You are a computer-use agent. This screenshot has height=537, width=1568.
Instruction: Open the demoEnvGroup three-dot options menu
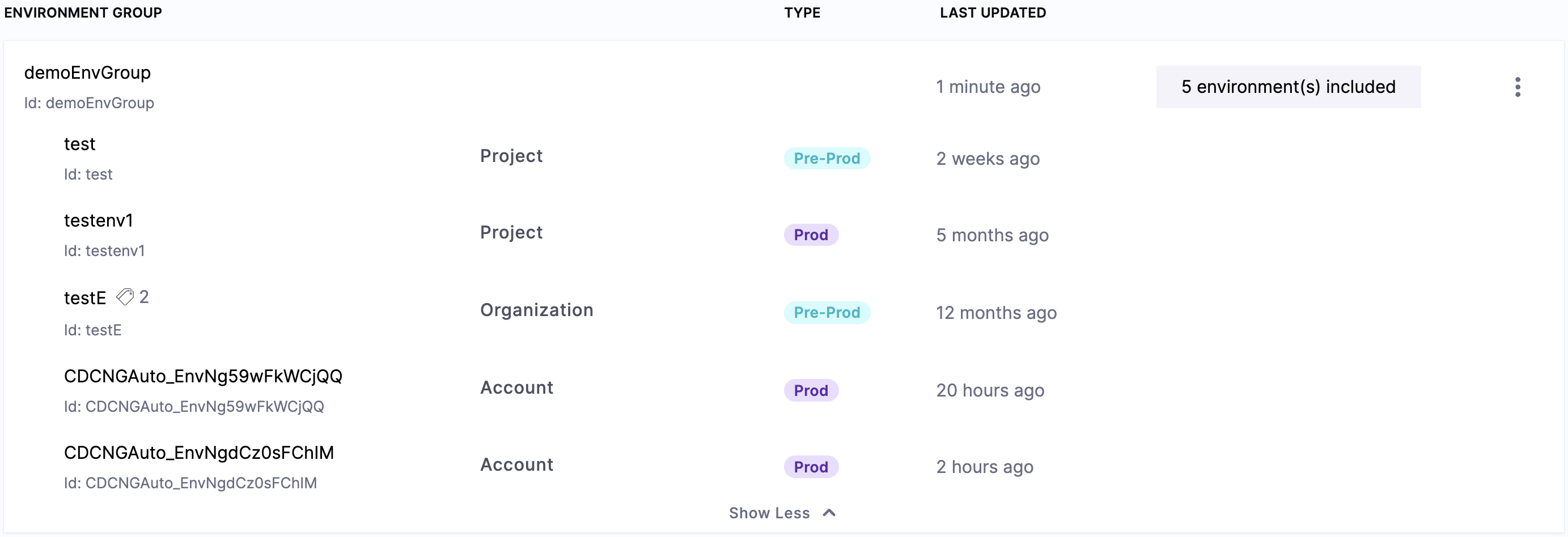coord(1518,87)
